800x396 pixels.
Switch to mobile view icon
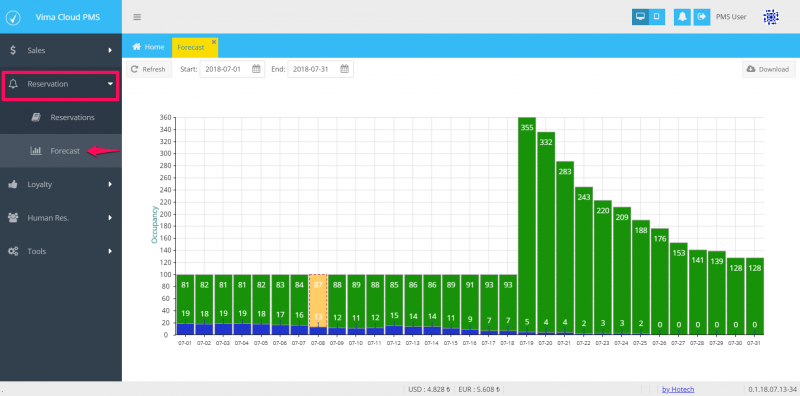coord(657,17)
